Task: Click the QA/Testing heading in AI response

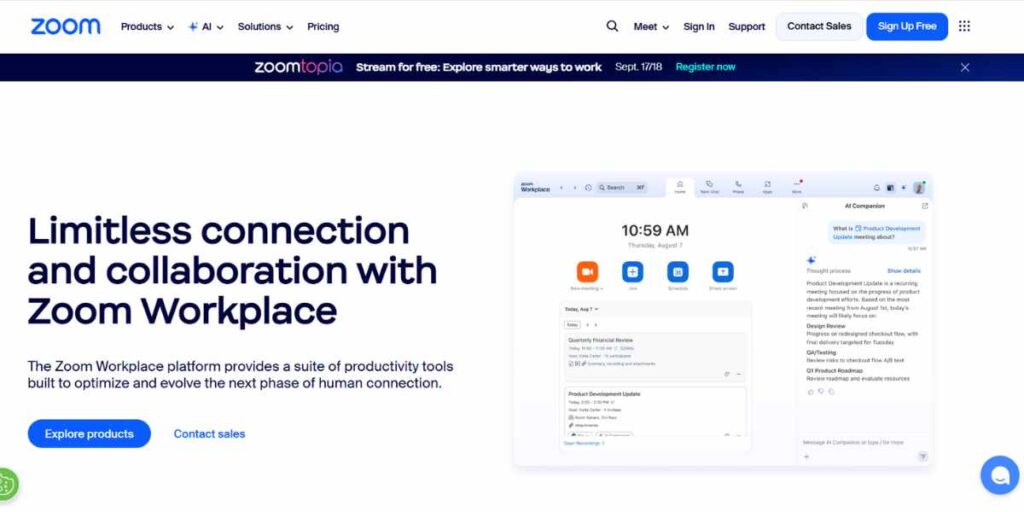Action: pos(821,352)
